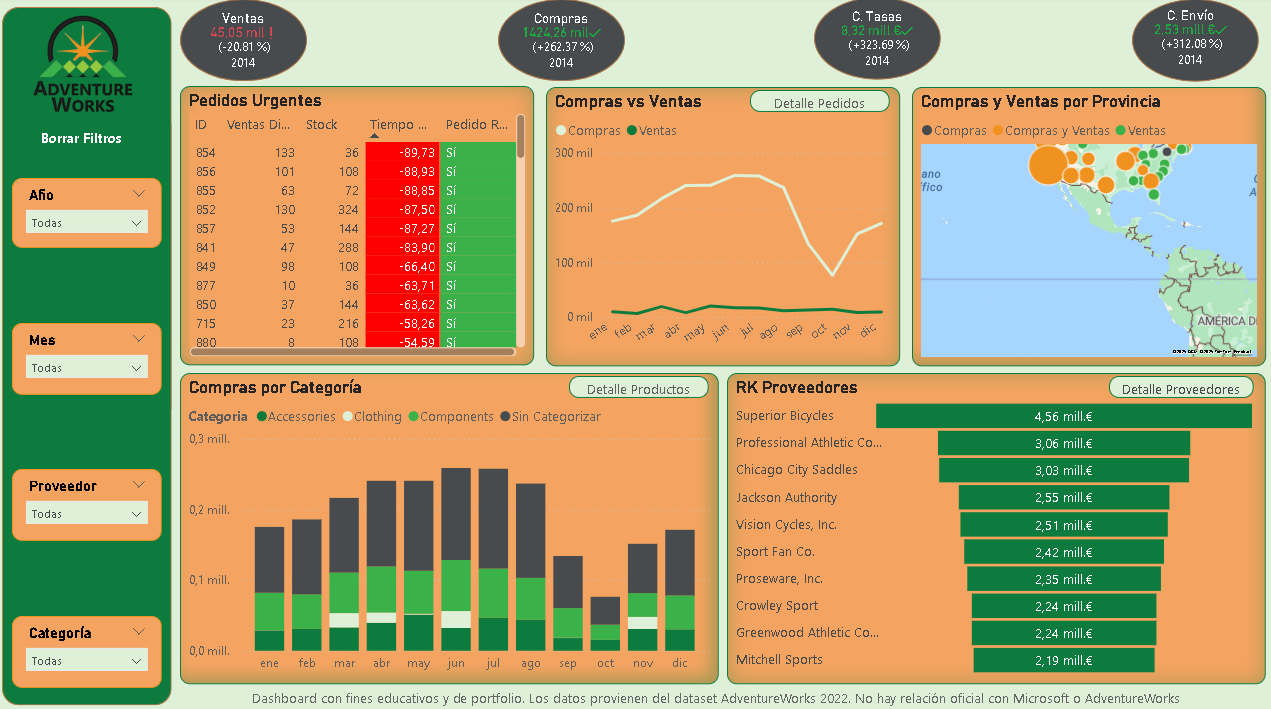Click the C. Tasas KPI oval card
Image resolution: width=1271 pixels, height=709 pixels.
point(876,38)
